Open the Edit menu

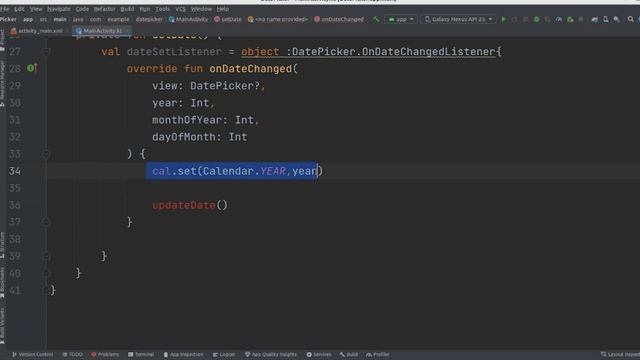(x=19, y=9)
